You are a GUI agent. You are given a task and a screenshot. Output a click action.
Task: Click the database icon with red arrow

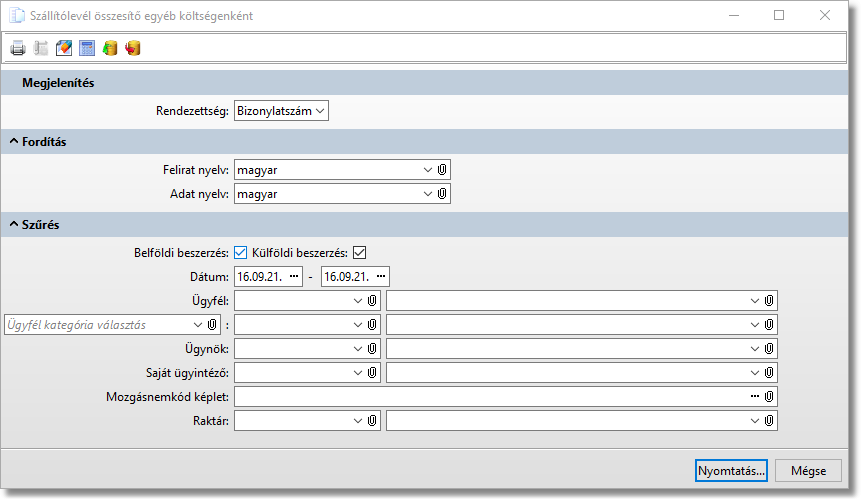[133, 48]
